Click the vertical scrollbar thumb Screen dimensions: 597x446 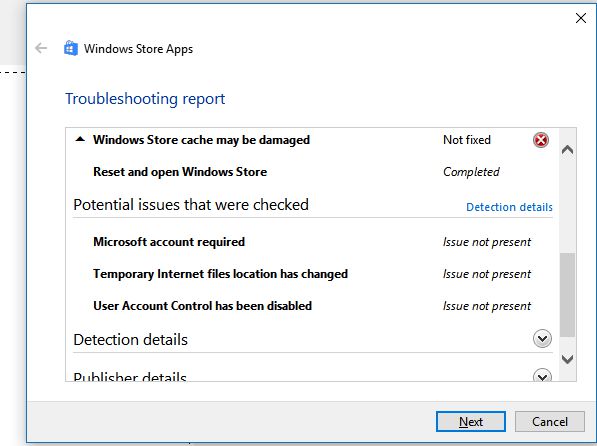[x=567, y=295]
